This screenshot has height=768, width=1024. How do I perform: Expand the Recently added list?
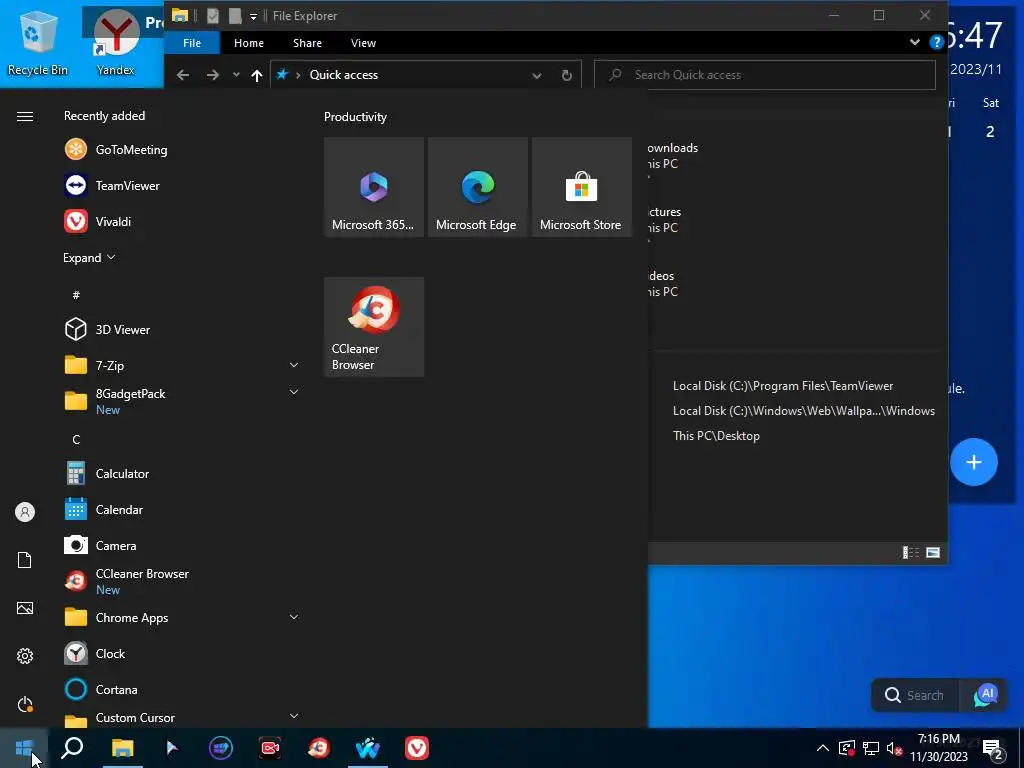[x=89, y=258]
